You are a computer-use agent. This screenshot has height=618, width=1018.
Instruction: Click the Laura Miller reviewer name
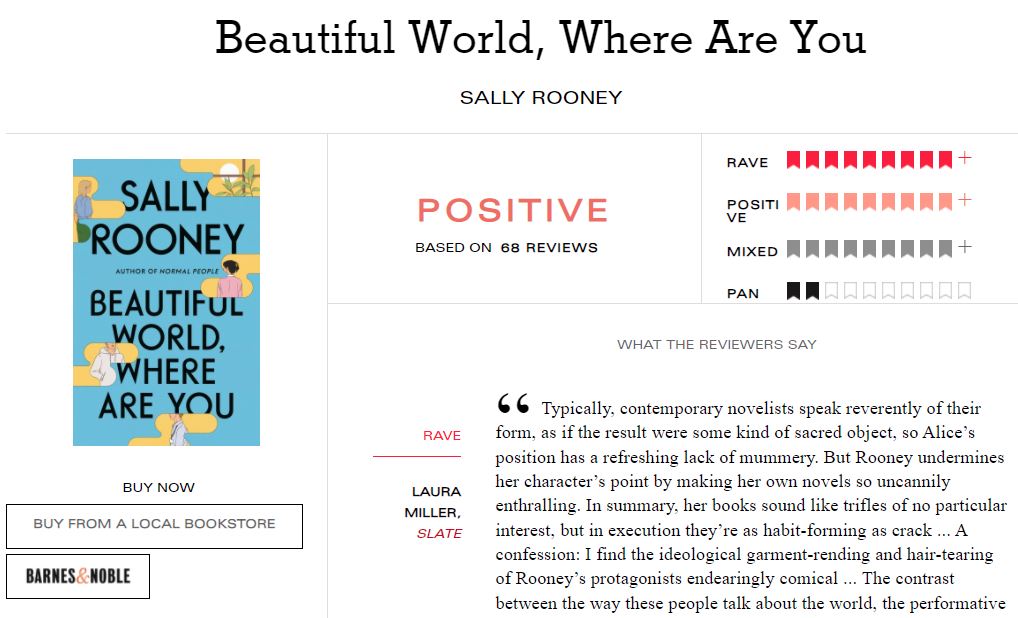(x=432, y=502)
